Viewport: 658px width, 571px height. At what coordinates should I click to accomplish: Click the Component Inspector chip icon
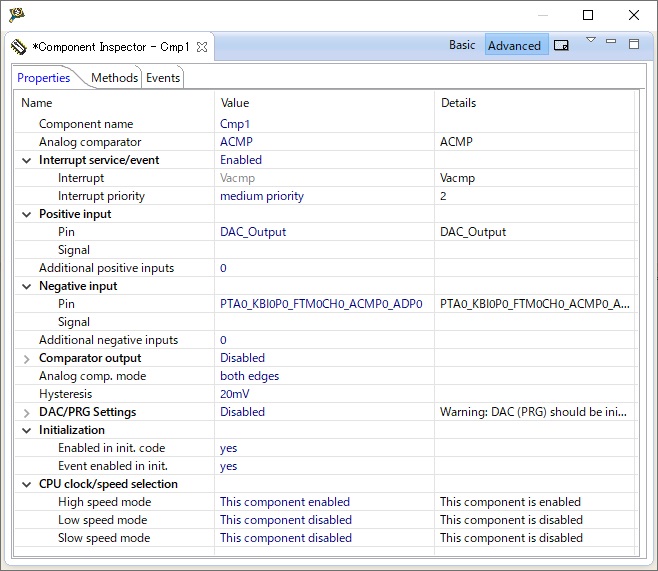18,47
